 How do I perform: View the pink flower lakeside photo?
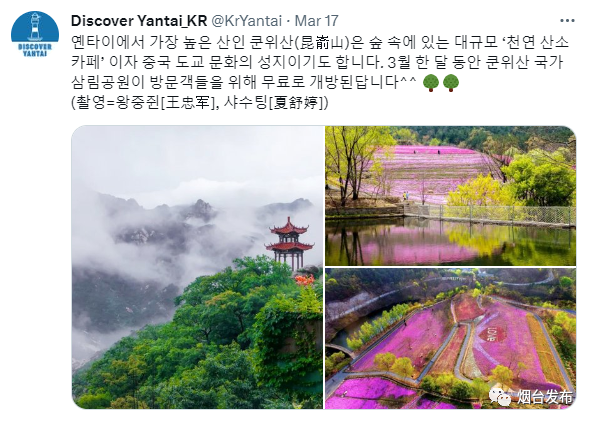click(x=450, y=196)
